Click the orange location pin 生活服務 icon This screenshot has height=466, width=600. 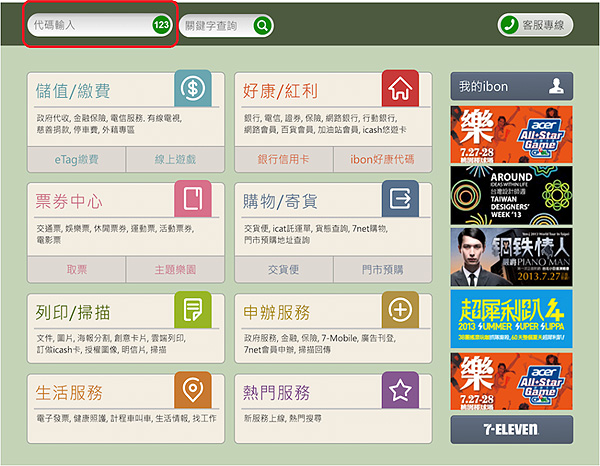pyautogui.click(x=192, y=389)
